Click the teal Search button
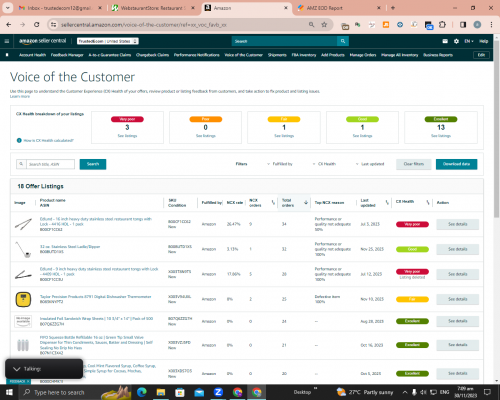The image size is (500, 400). [x=93, y=164]
